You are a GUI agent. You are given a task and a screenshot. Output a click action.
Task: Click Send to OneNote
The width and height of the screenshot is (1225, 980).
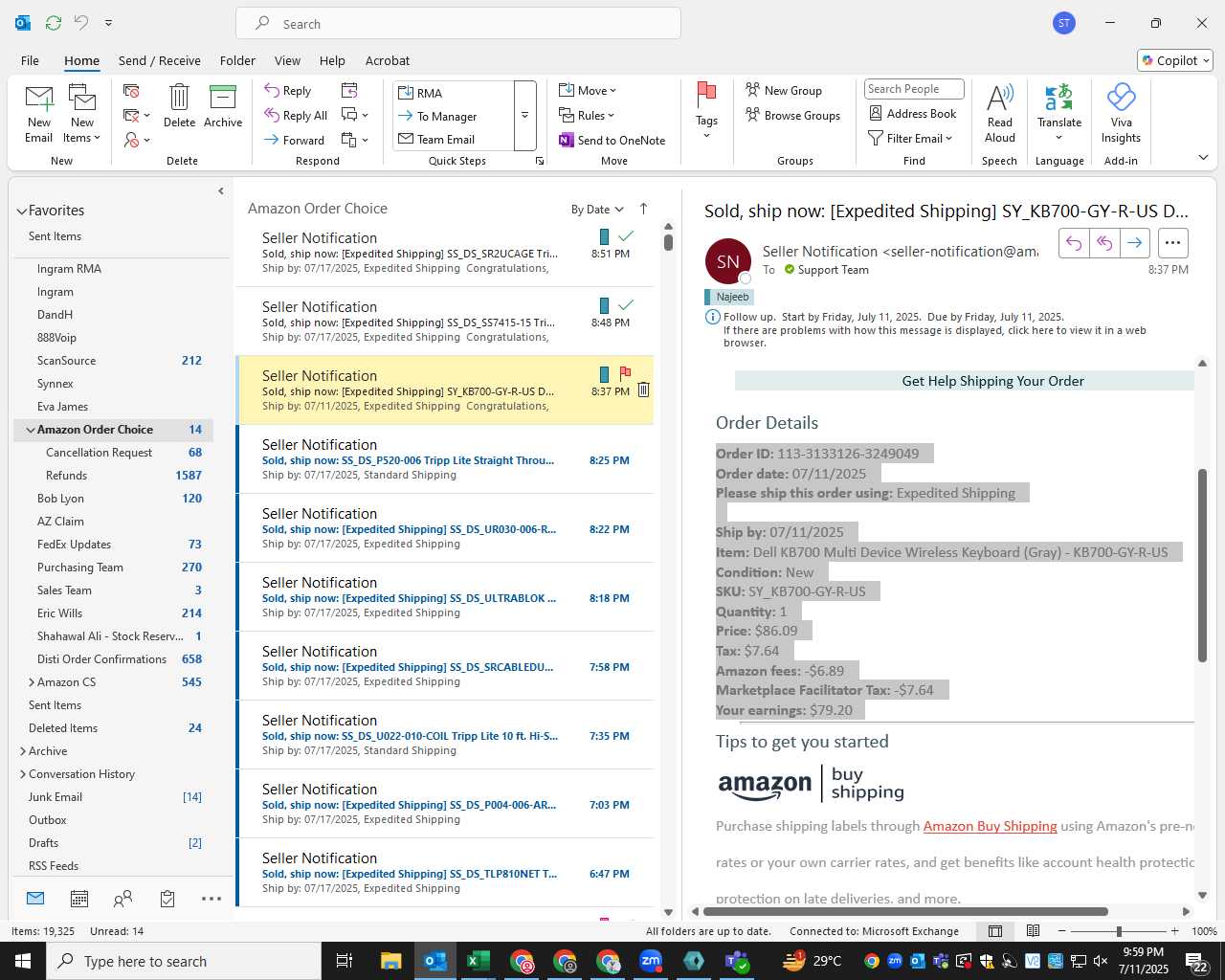tap(612, 141)
